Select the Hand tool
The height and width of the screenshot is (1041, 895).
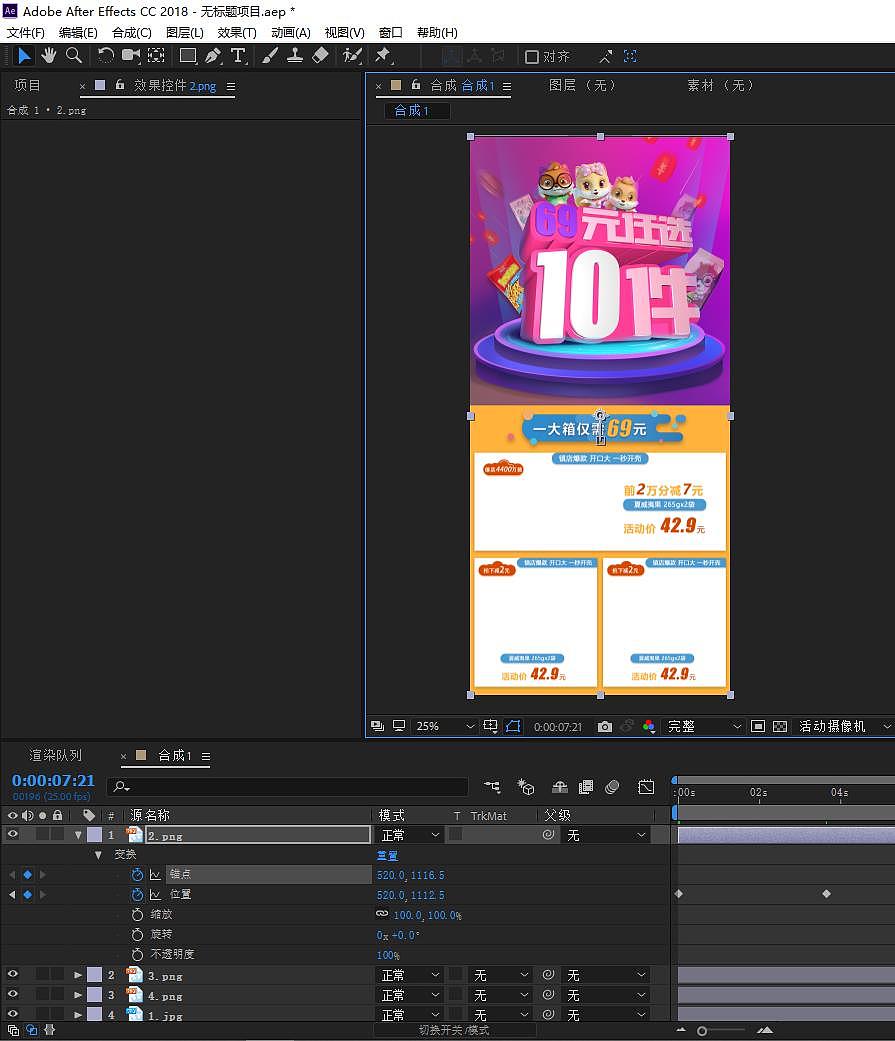48,56
